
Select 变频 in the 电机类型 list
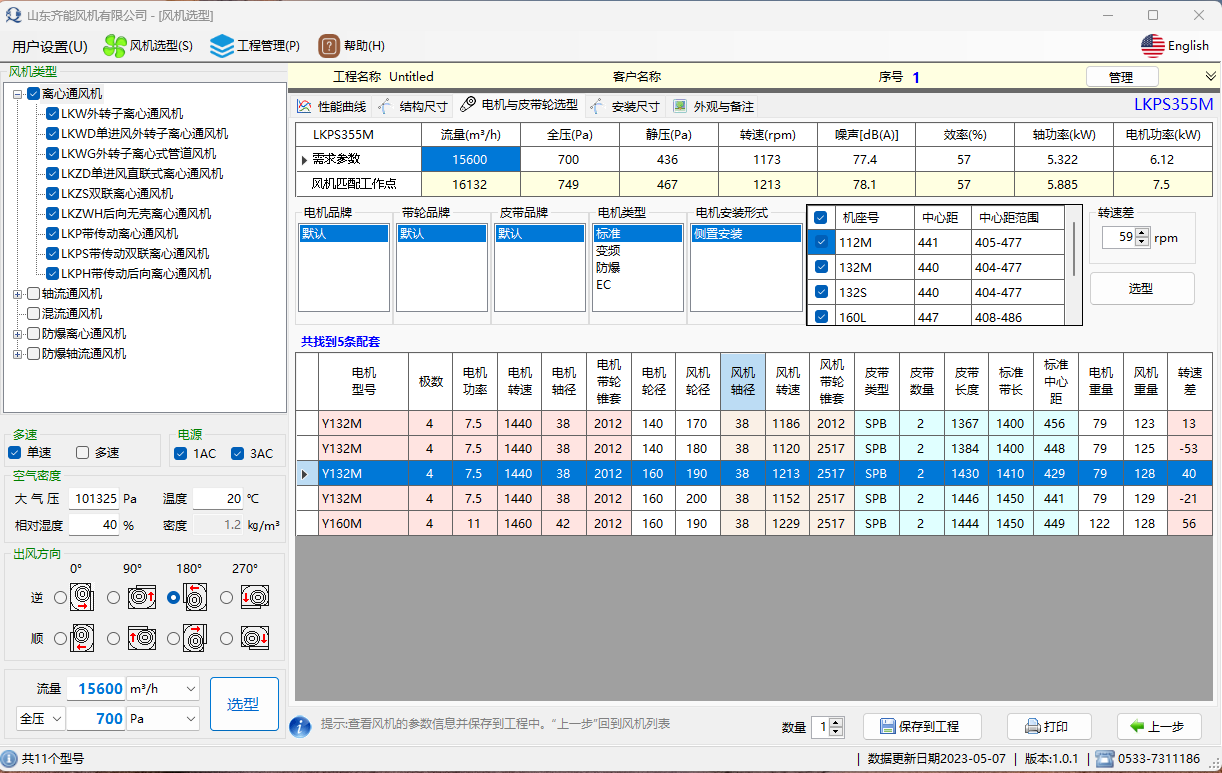(608, 251)
